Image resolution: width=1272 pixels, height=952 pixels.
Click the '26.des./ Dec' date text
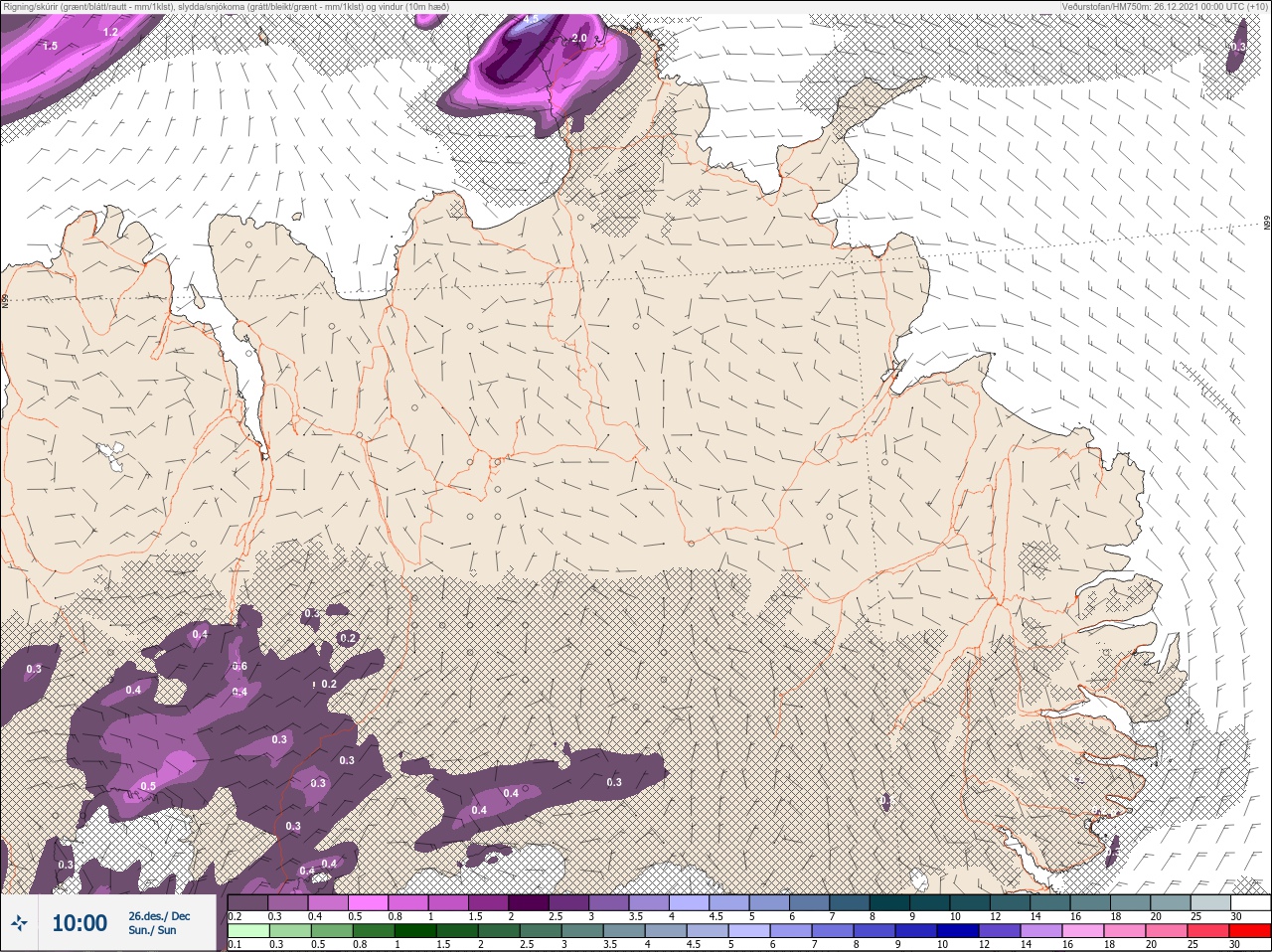[159, 915]
